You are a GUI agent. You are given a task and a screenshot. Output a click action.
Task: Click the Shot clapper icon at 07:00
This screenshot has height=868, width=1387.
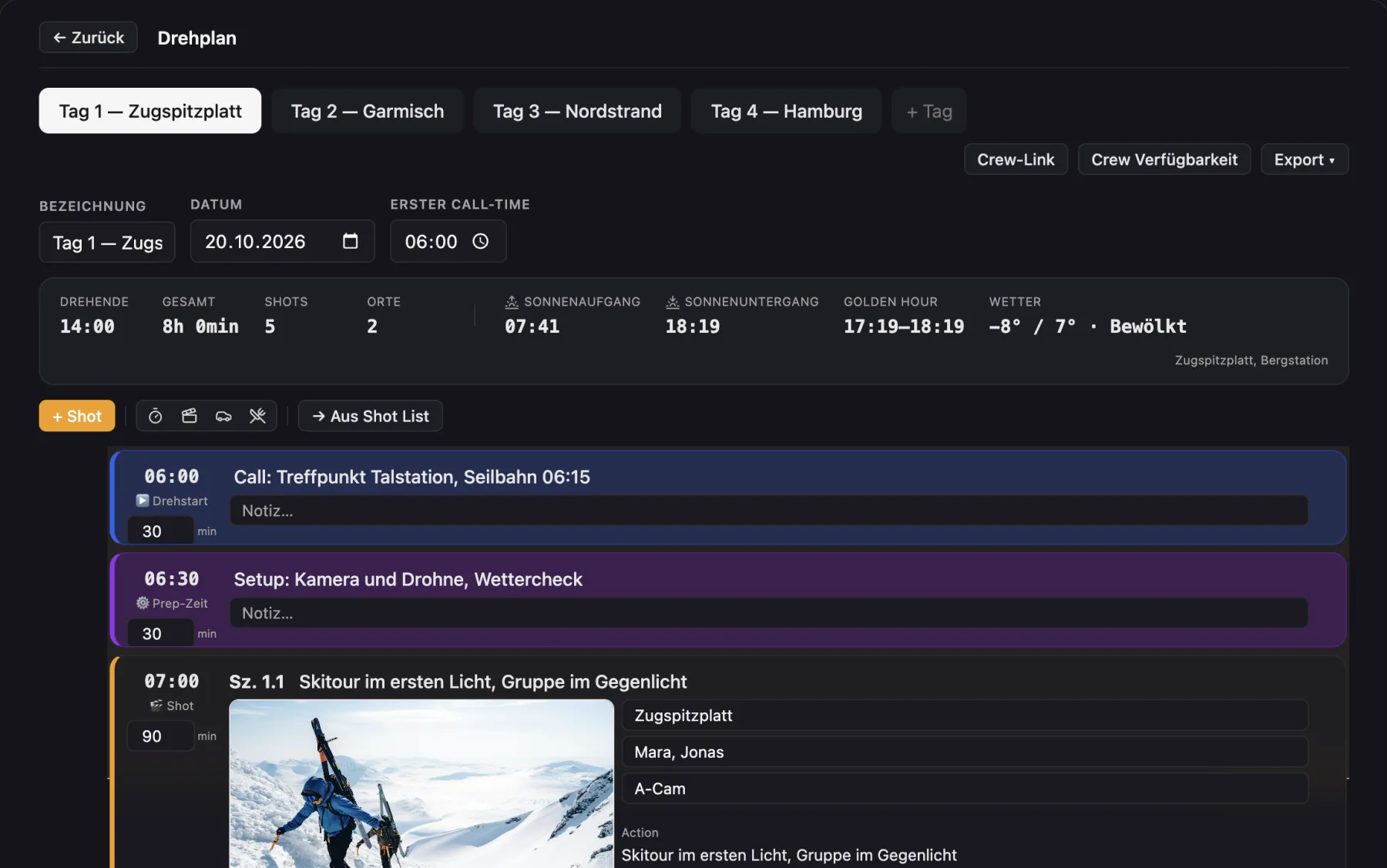pyautogui.click(x=156, y=705)
